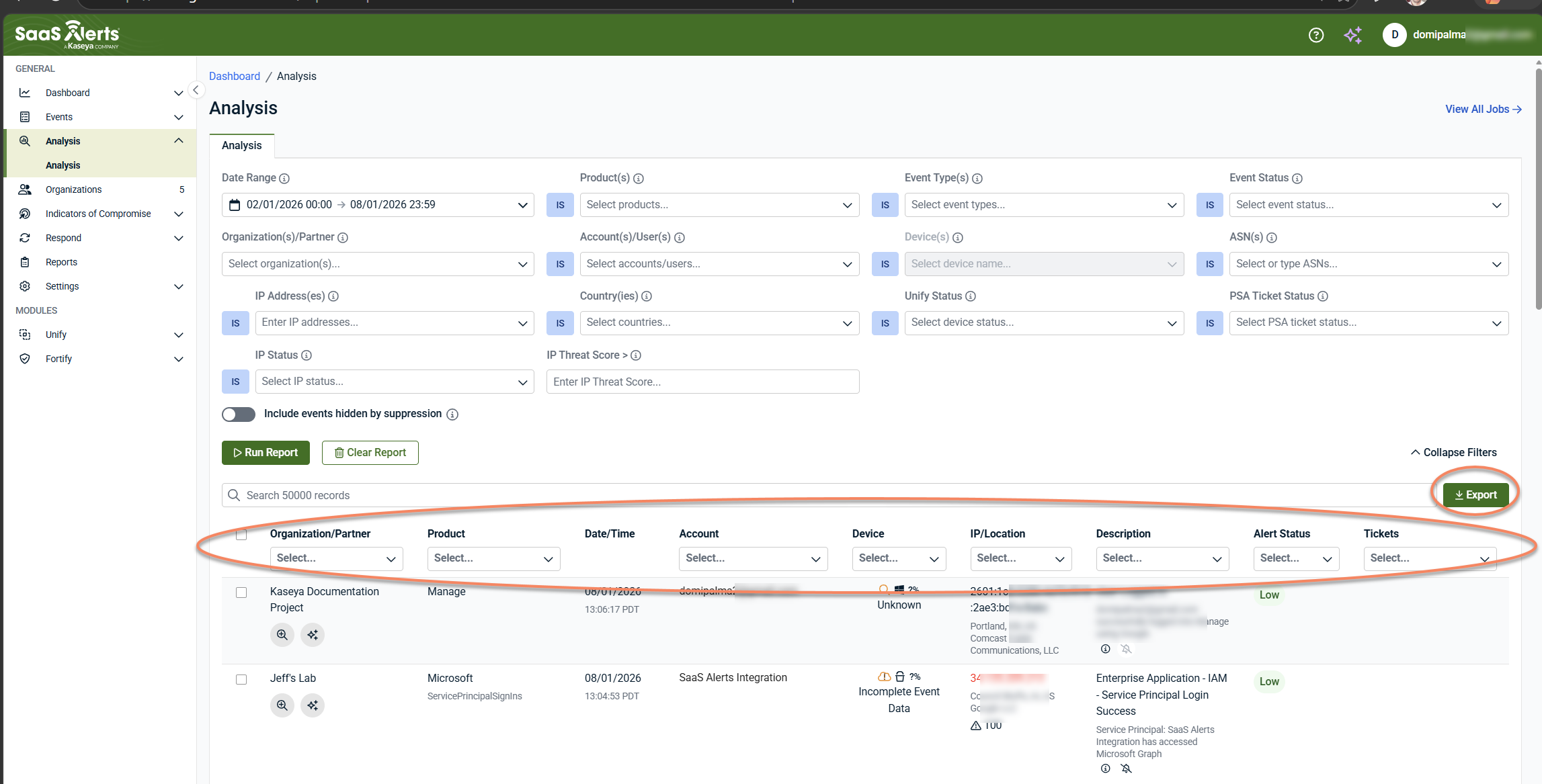Click the Run Report button
Screen dimensions: 1542x784
tap(266, 453)
